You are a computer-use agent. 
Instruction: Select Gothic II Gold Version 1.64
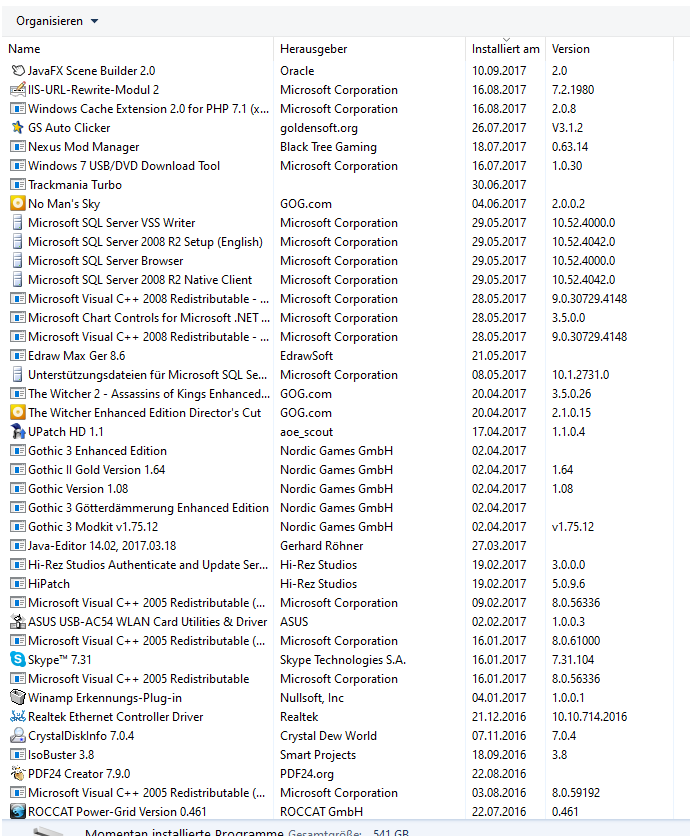point(97,470)
